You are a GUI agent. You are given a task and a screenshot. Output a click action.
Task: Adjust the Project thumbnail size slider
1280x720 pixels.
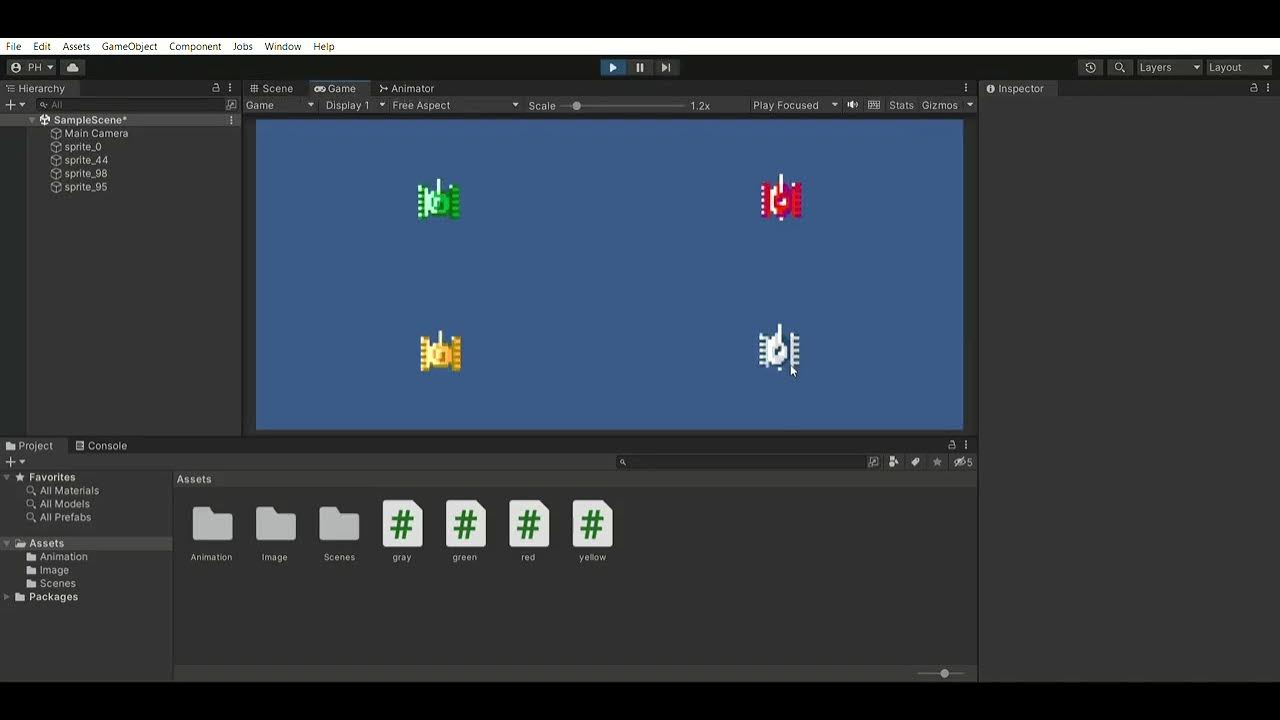point(940,674)
